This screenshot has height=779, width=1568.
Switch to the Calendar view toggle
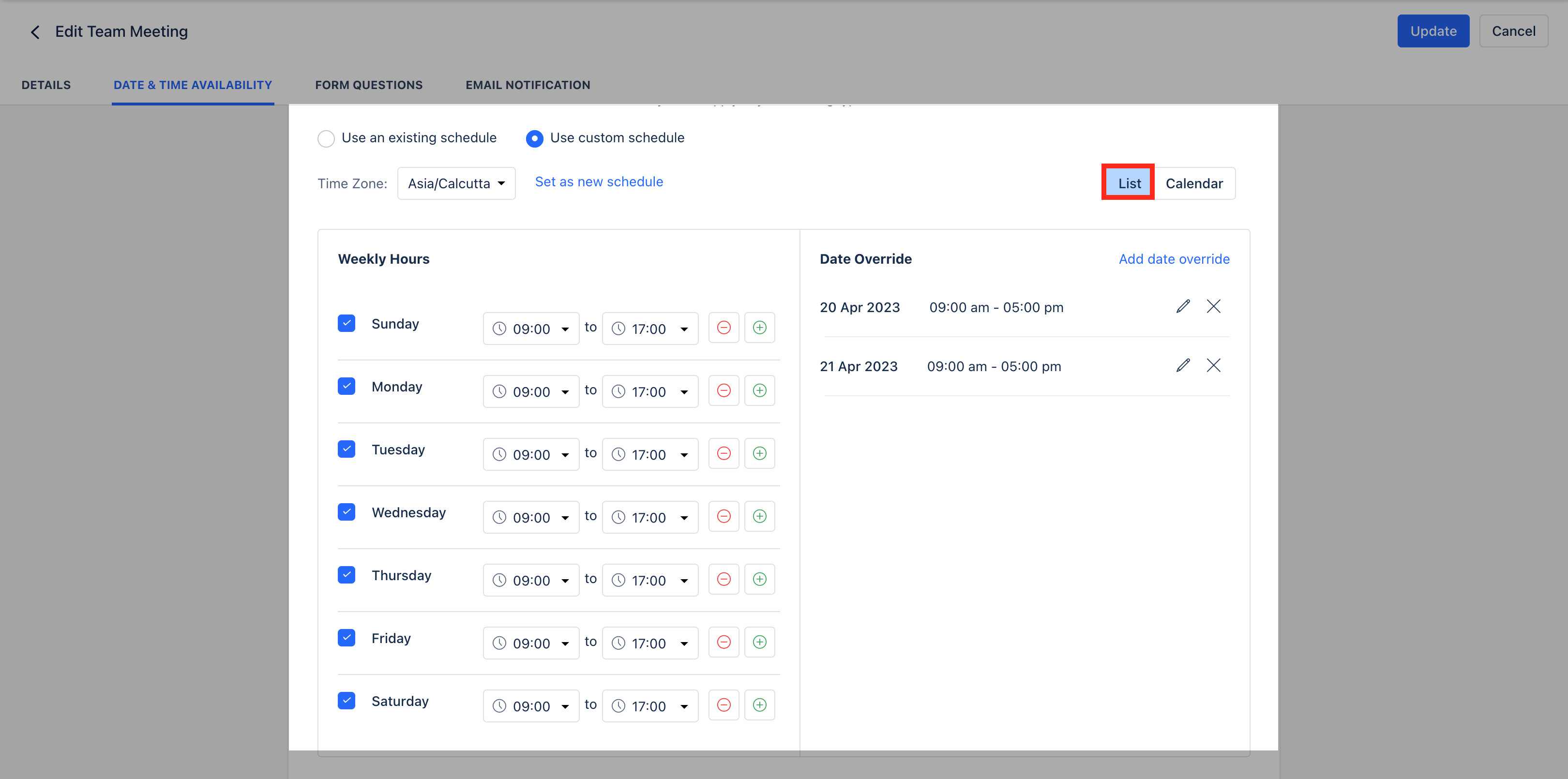point(1193,183)
